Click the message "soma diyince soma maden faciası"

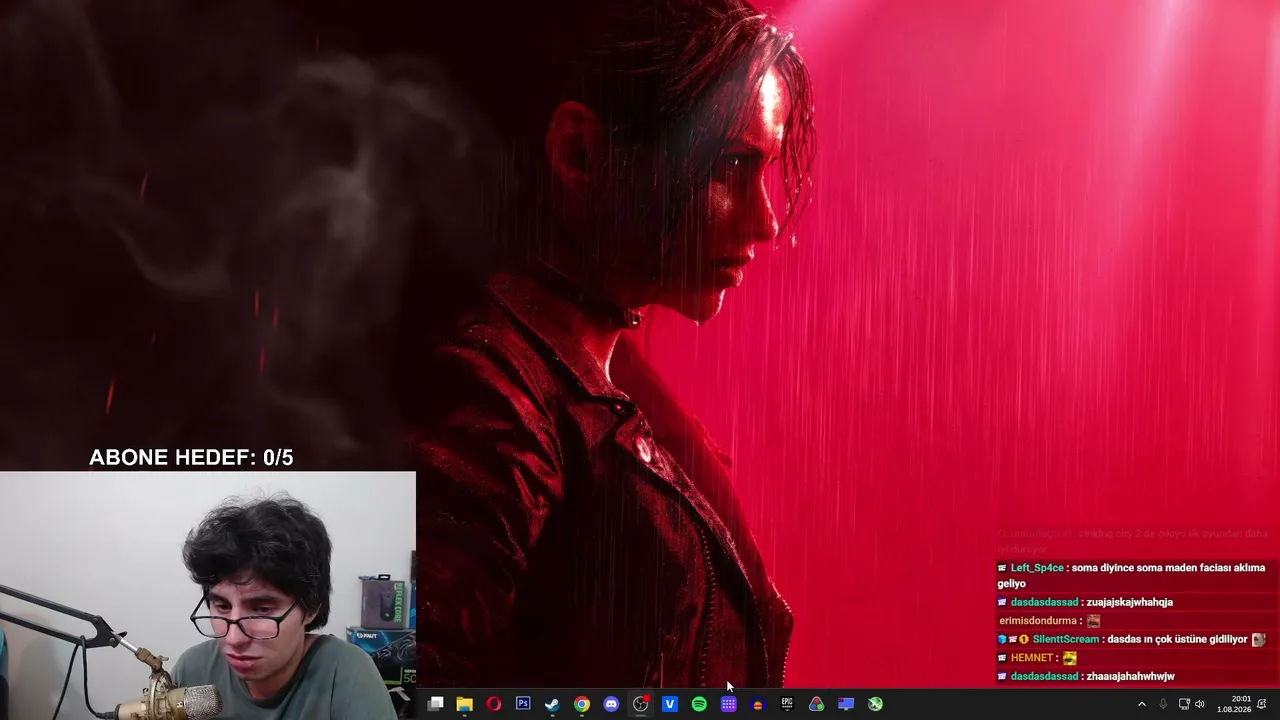click(x=1149, y=568)
